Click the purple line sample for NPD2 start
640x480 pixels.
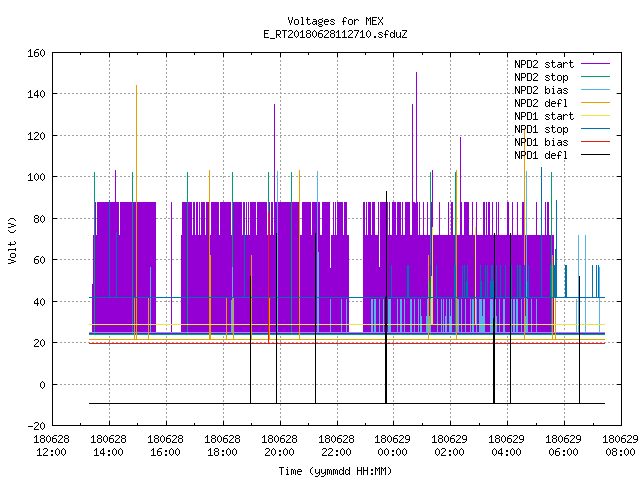[x=596, y=64]
